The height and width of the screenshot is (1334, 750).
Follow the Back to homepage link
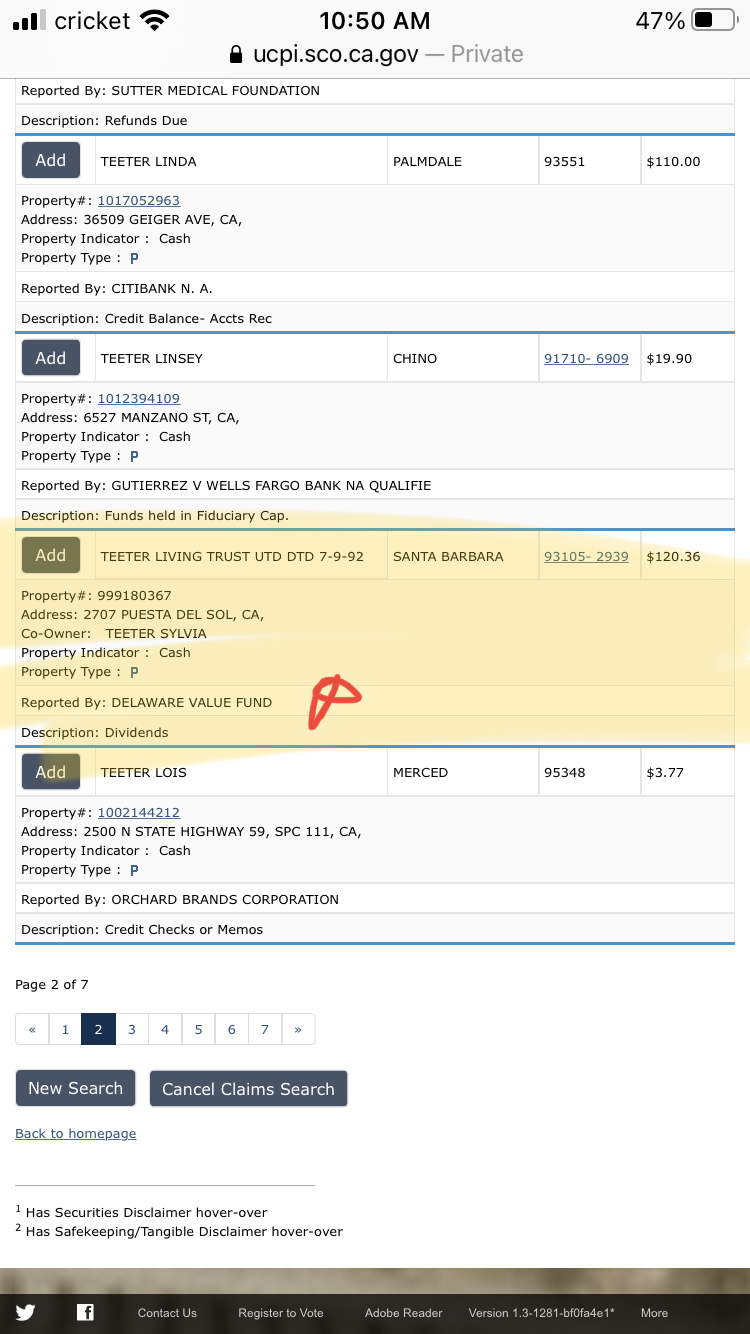[76, 1134]
